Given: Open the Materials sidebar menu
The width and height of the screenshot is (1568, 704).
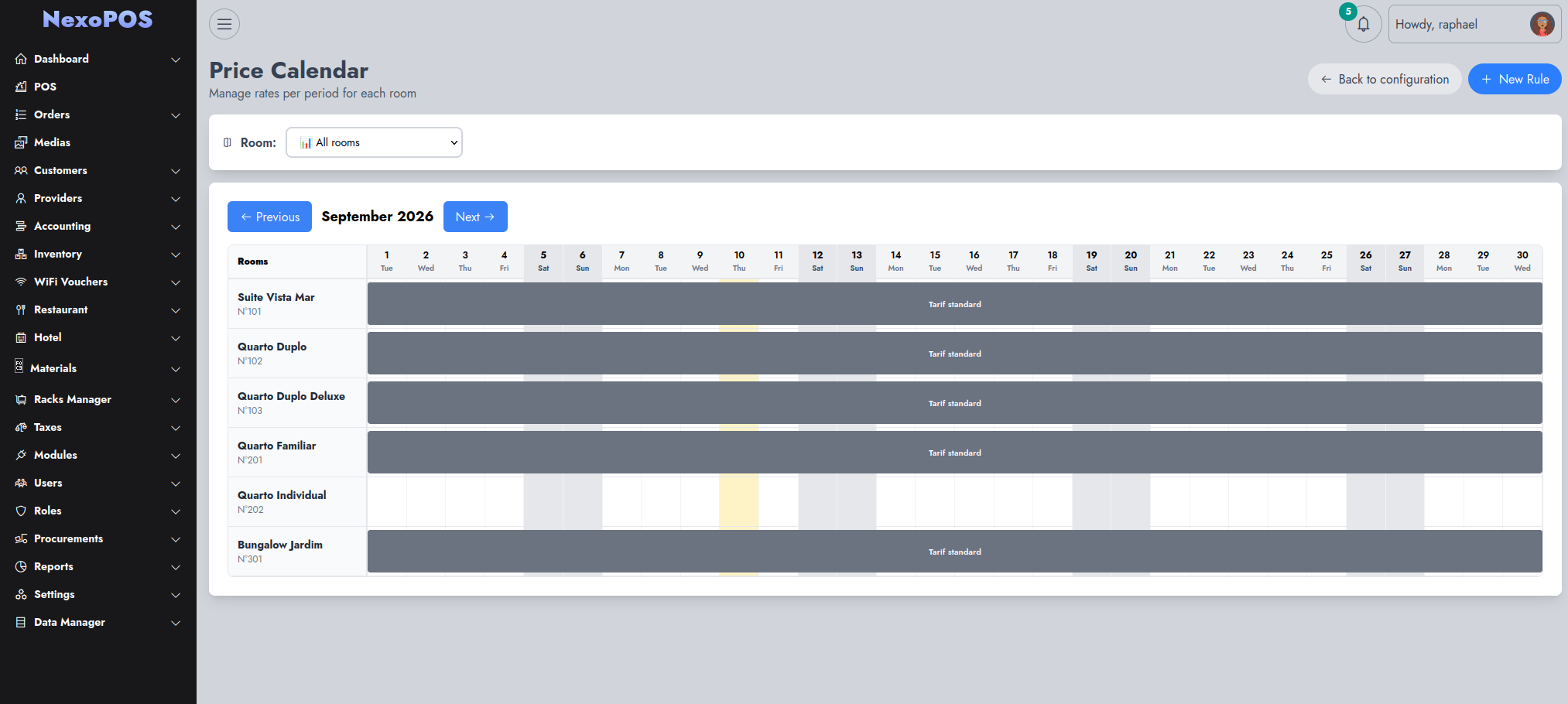Looking at the screenshot, I should [x=98, y=368].
